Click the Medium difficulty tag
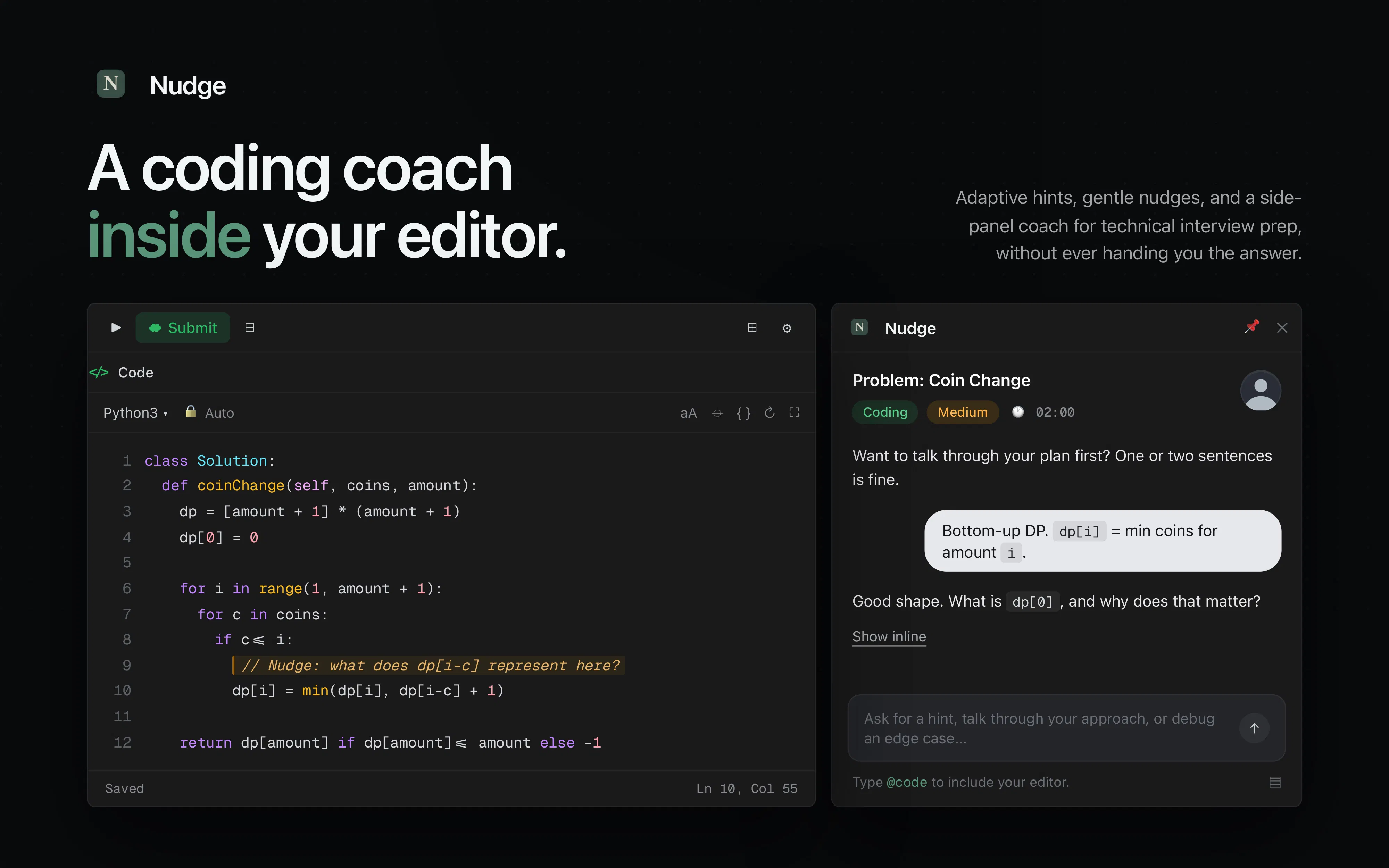1389x868 pixels. [963, 412]
